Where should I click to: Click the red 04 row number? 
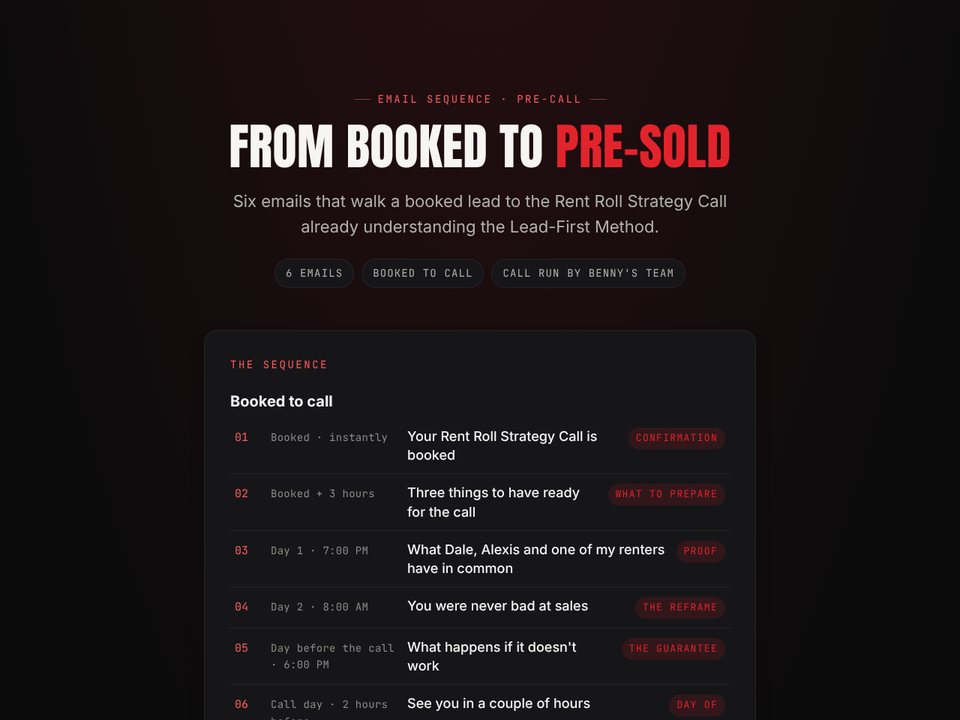[241, 607]
